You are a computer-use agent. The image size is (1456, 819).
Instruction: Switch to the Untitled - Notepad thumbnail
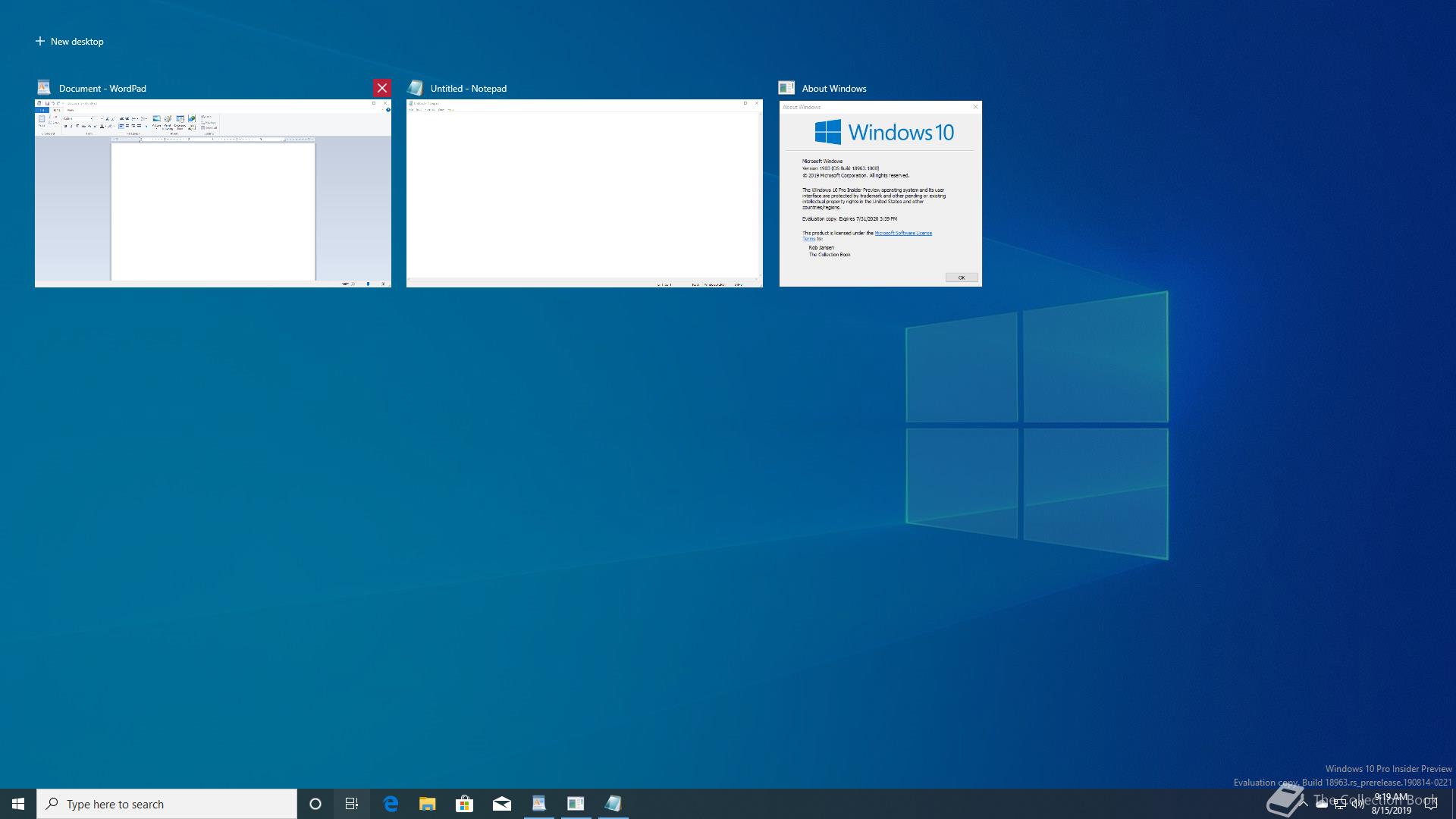tap(584, 193)
